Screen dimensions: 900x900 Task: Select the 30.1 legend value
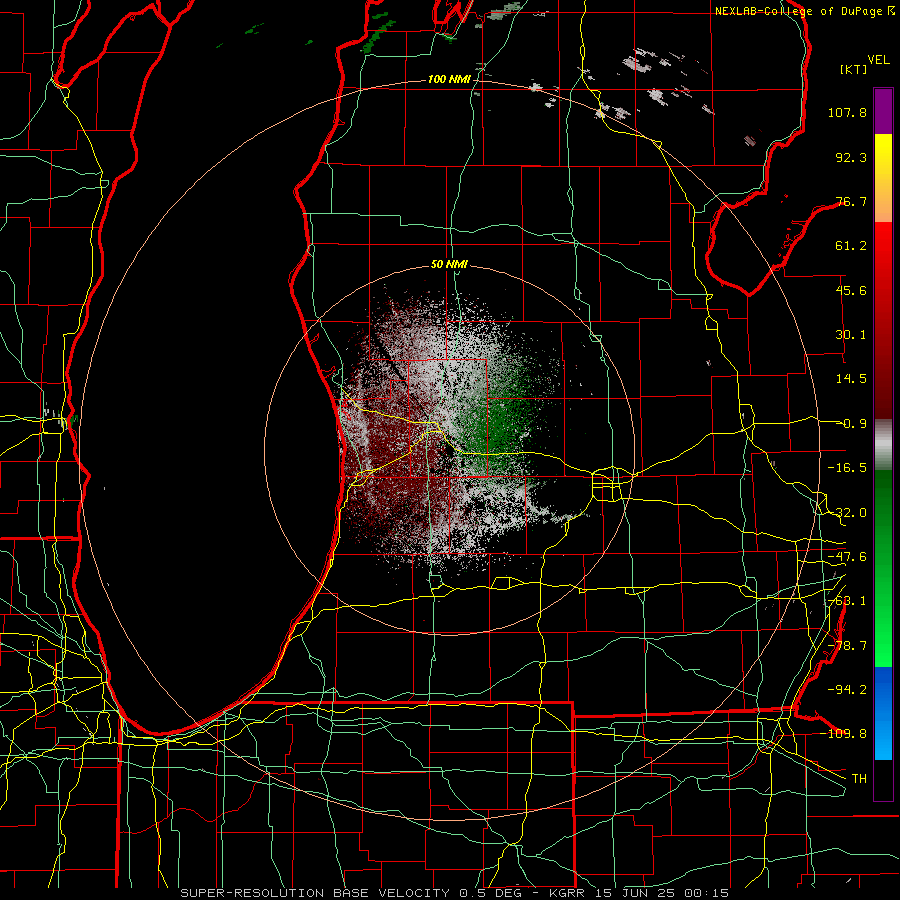pyautogui.click(x=851, y=335)
